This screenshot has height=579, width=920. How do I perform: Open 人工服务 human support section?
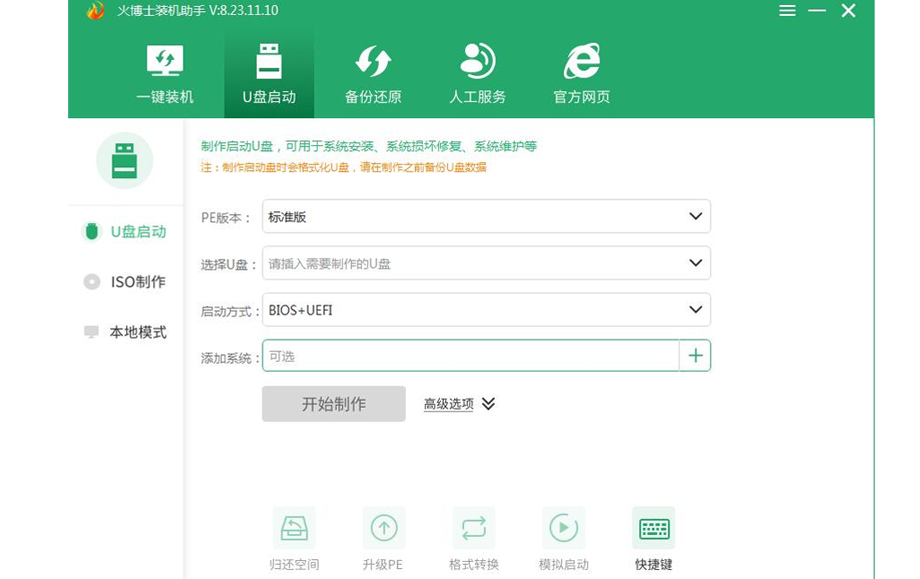pos(477,75)
